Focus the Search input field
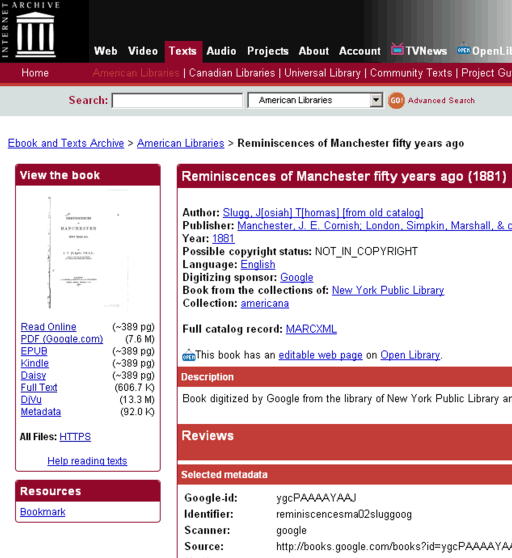512x558 pixels. click(x=177, y=100)
